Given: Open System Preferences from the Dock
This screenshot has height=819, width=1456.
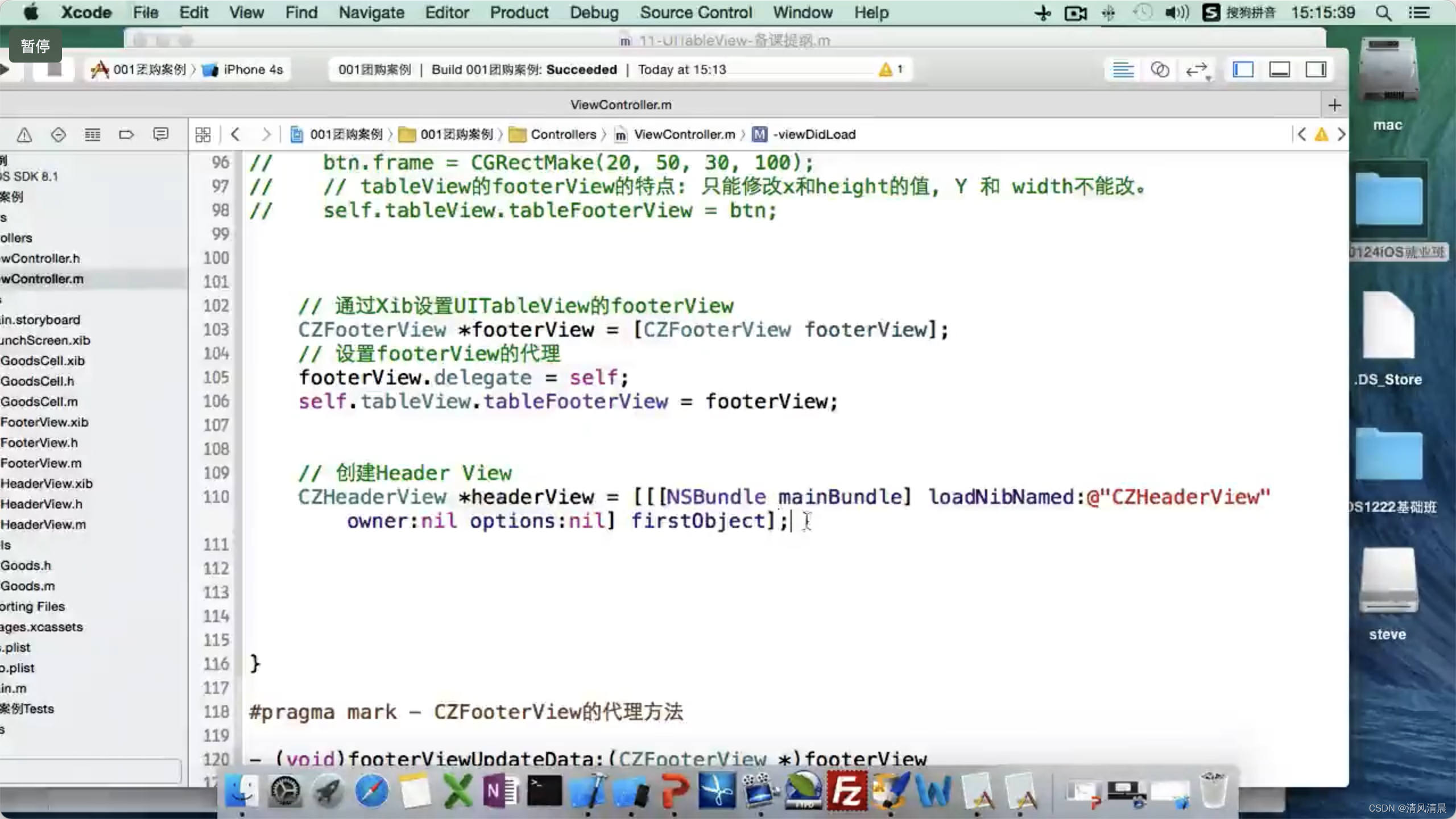Looking at the screenshot, I should point(284,791).
